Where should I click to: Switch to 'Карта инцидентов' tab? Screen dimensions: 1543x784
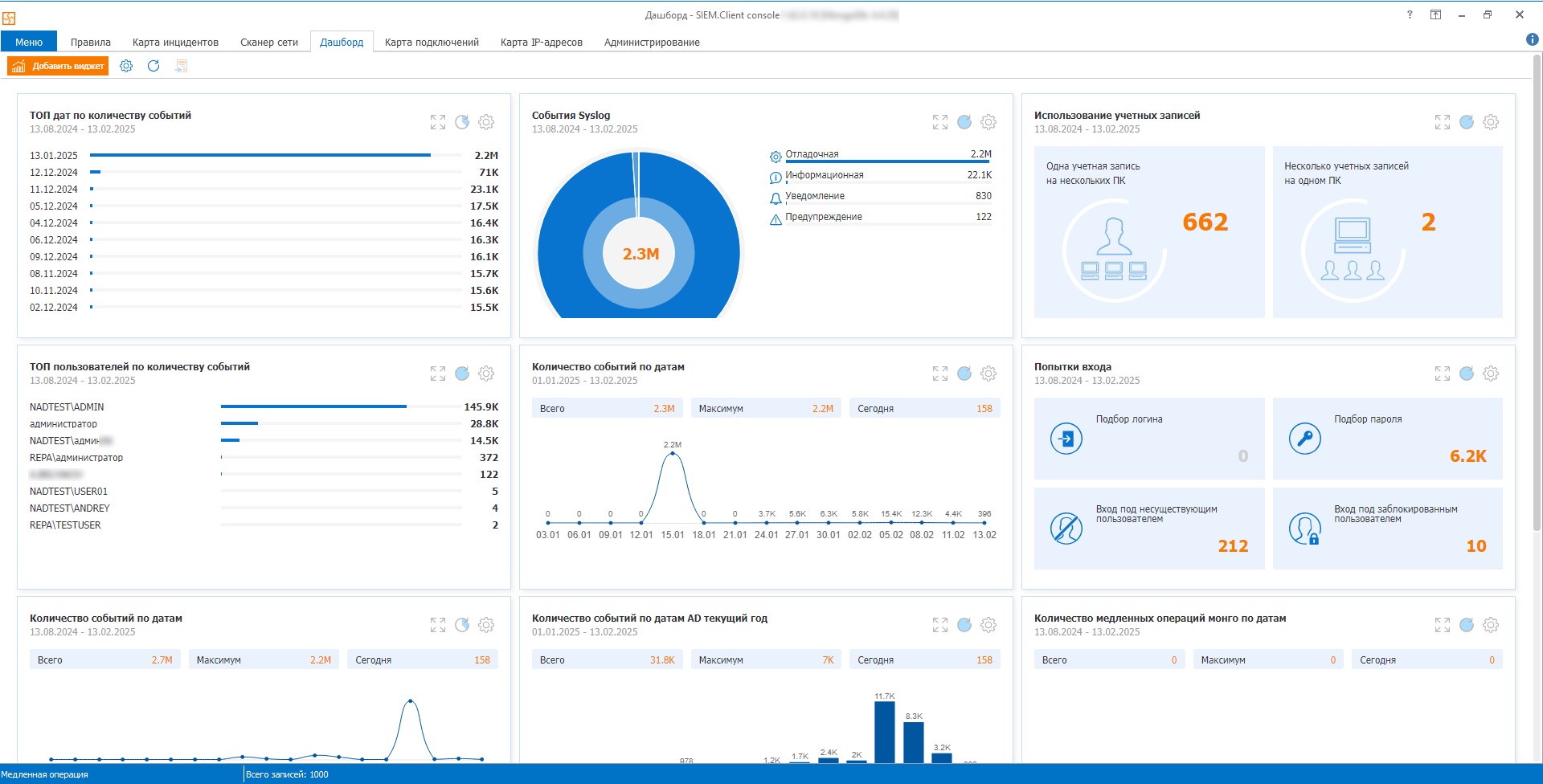175,42
